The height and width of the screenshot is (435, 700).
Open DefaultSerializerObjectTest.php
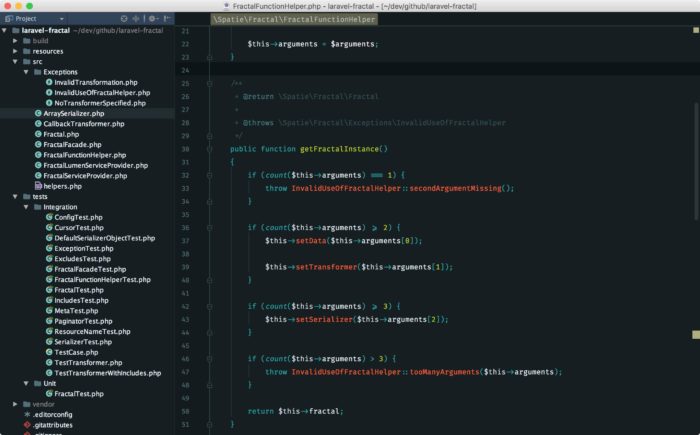[x=104, y=238]
